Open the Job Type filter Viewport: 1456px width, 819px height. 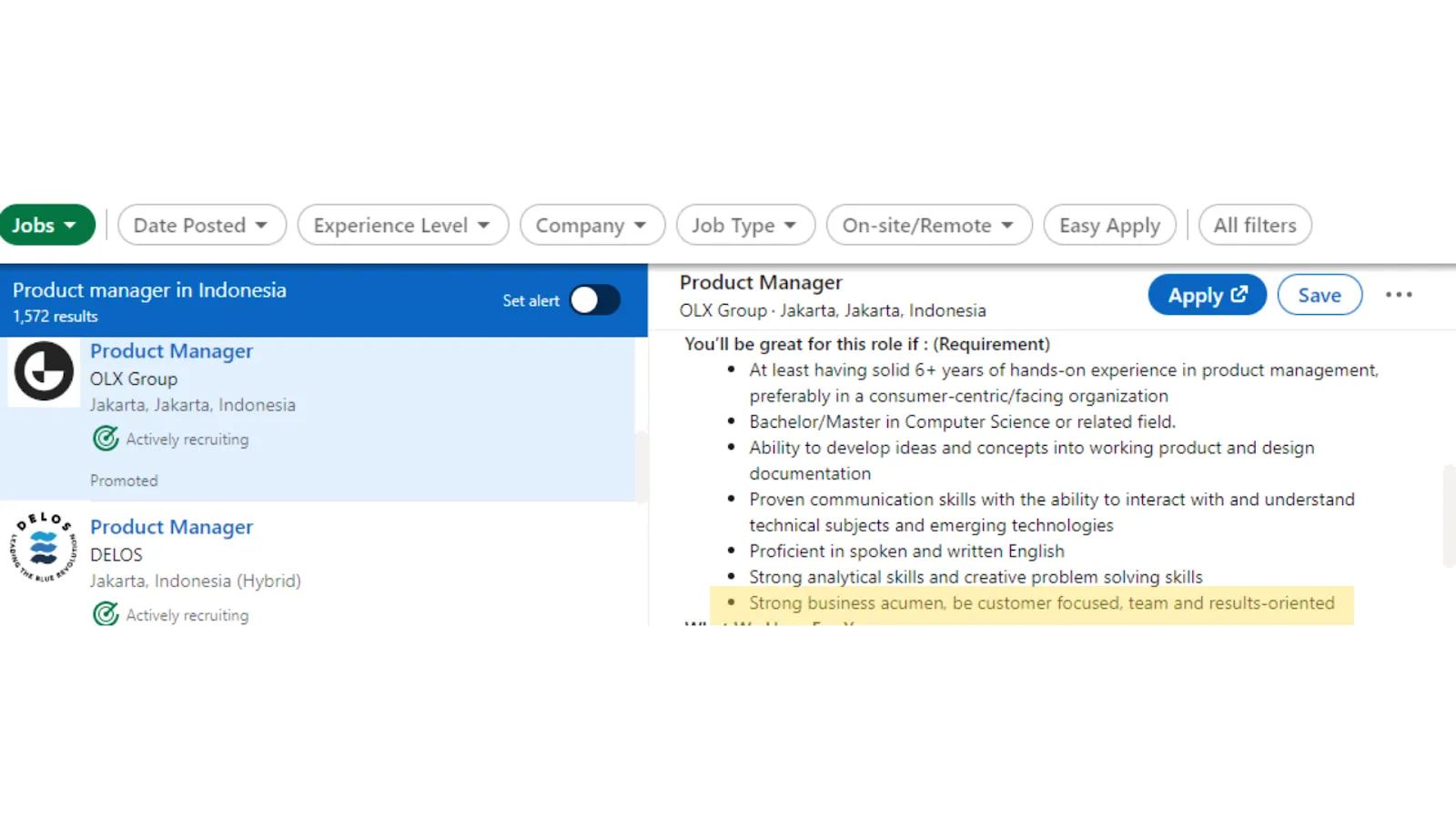[x=744, y=225]
